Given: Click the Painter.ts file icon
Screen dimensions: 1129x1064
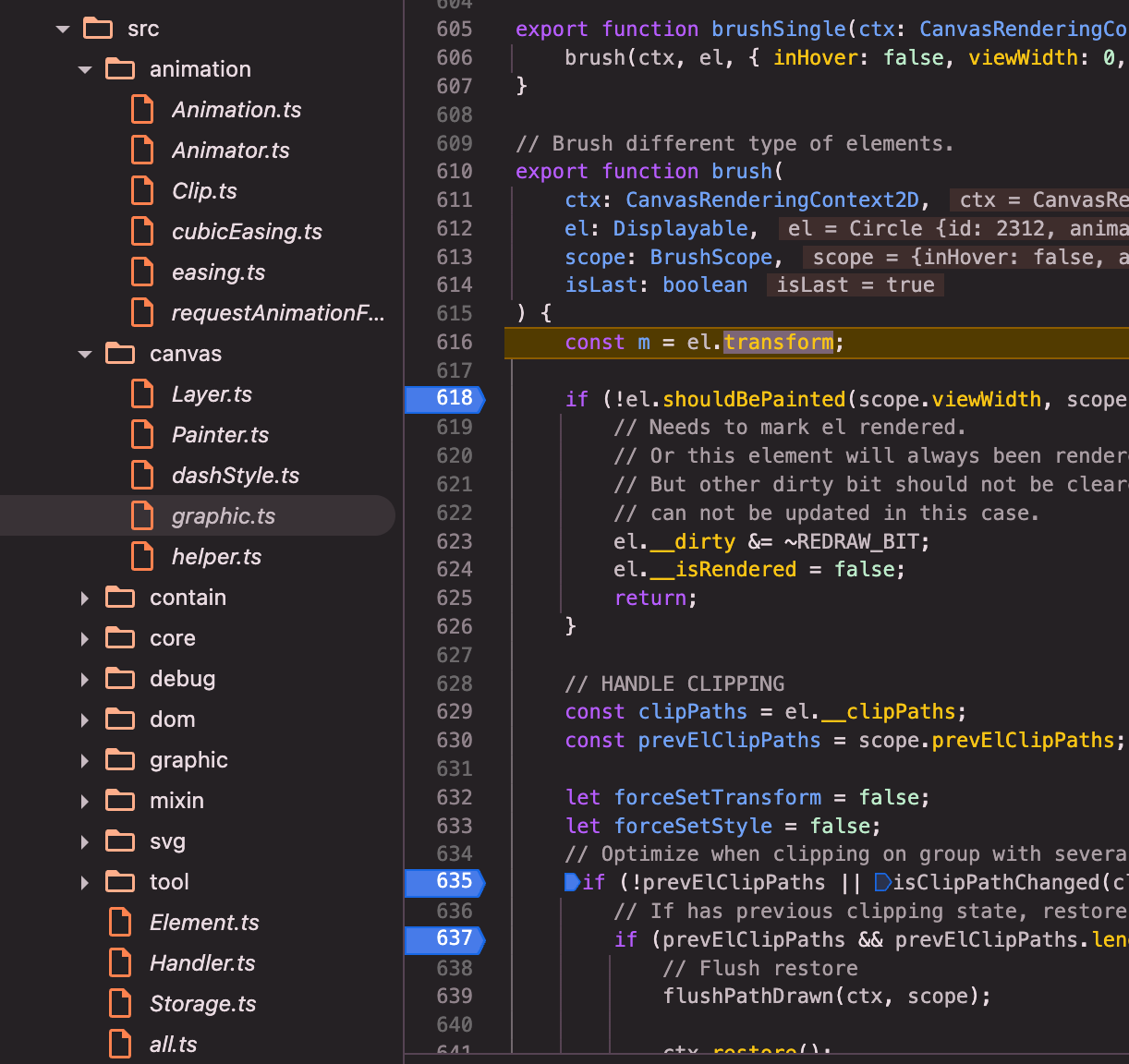Looking at the screenshot, I should (x=142, y=435).
